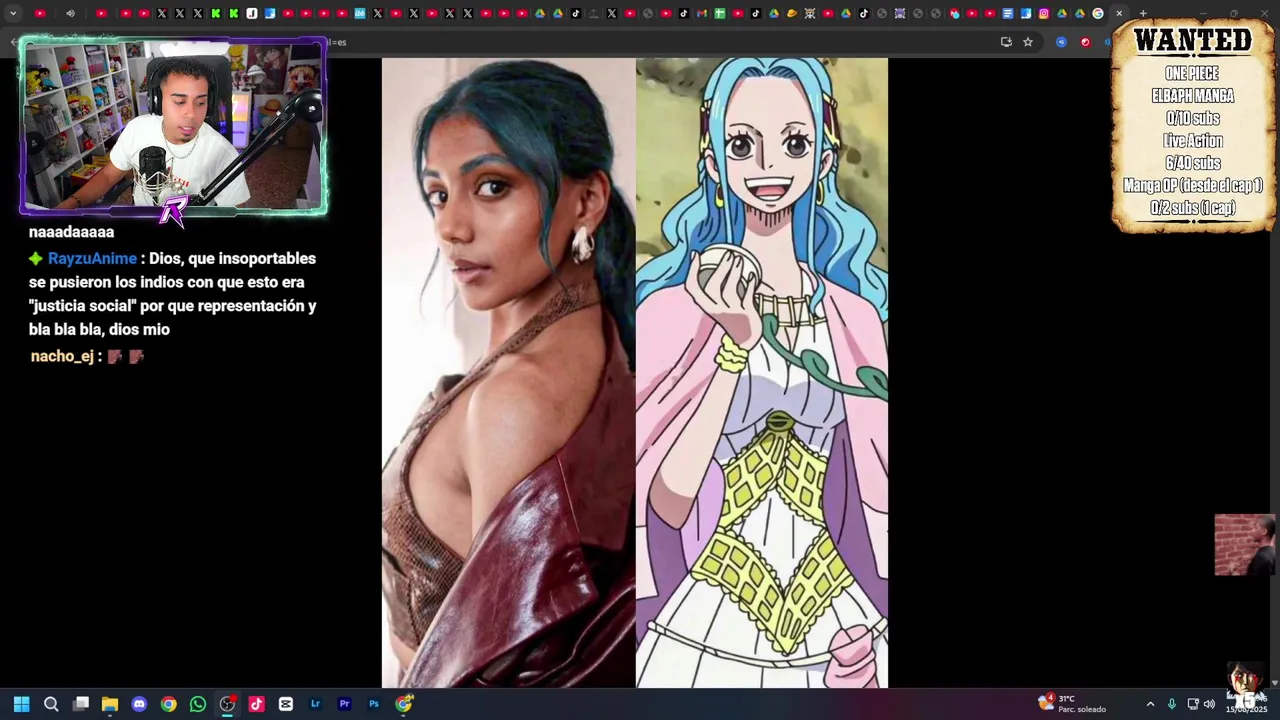Click the microphone tray icon

coord(1172,704)
